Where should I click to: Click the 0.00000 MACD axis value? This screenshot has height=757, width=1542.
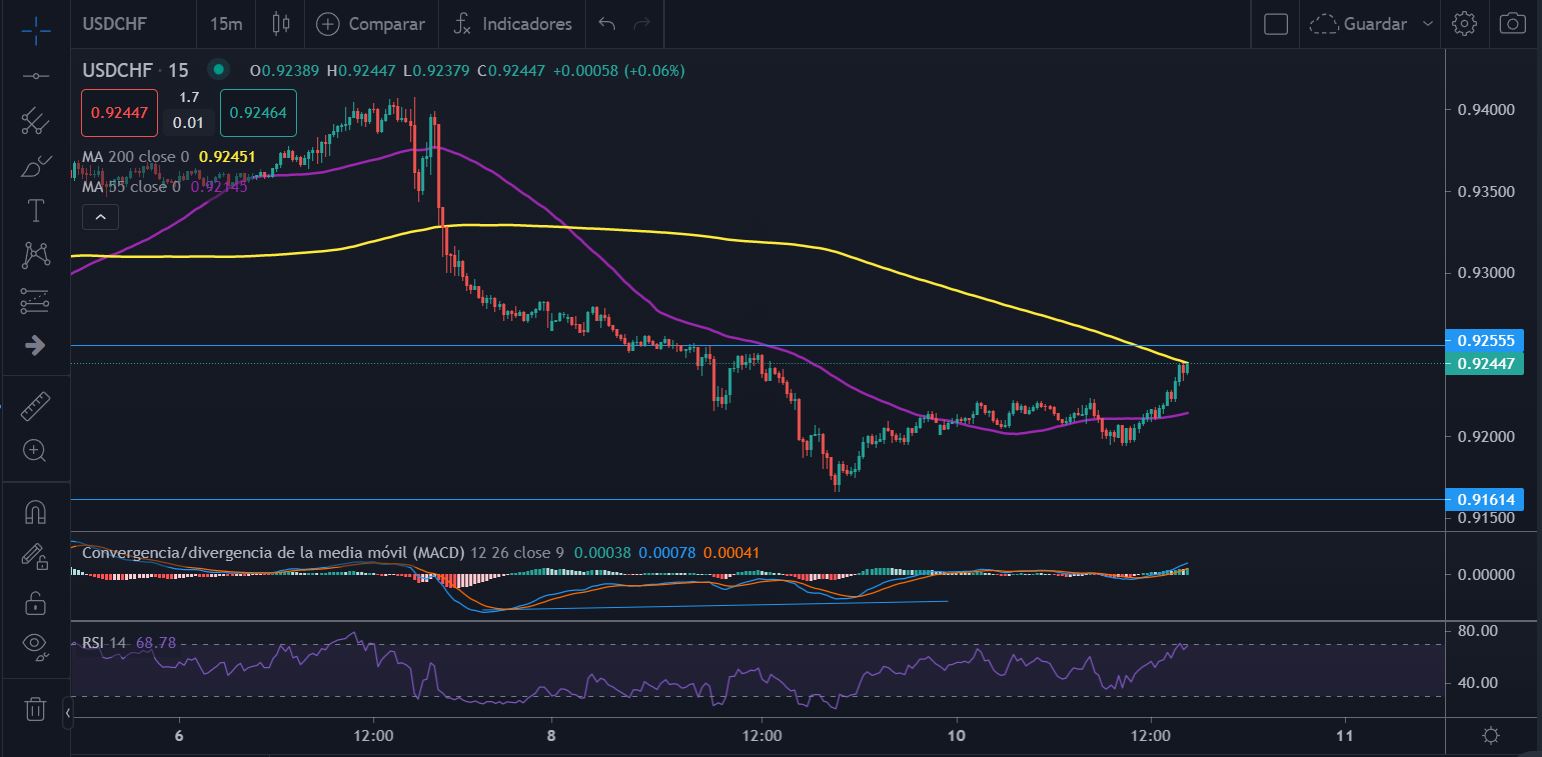point(1486,575)
